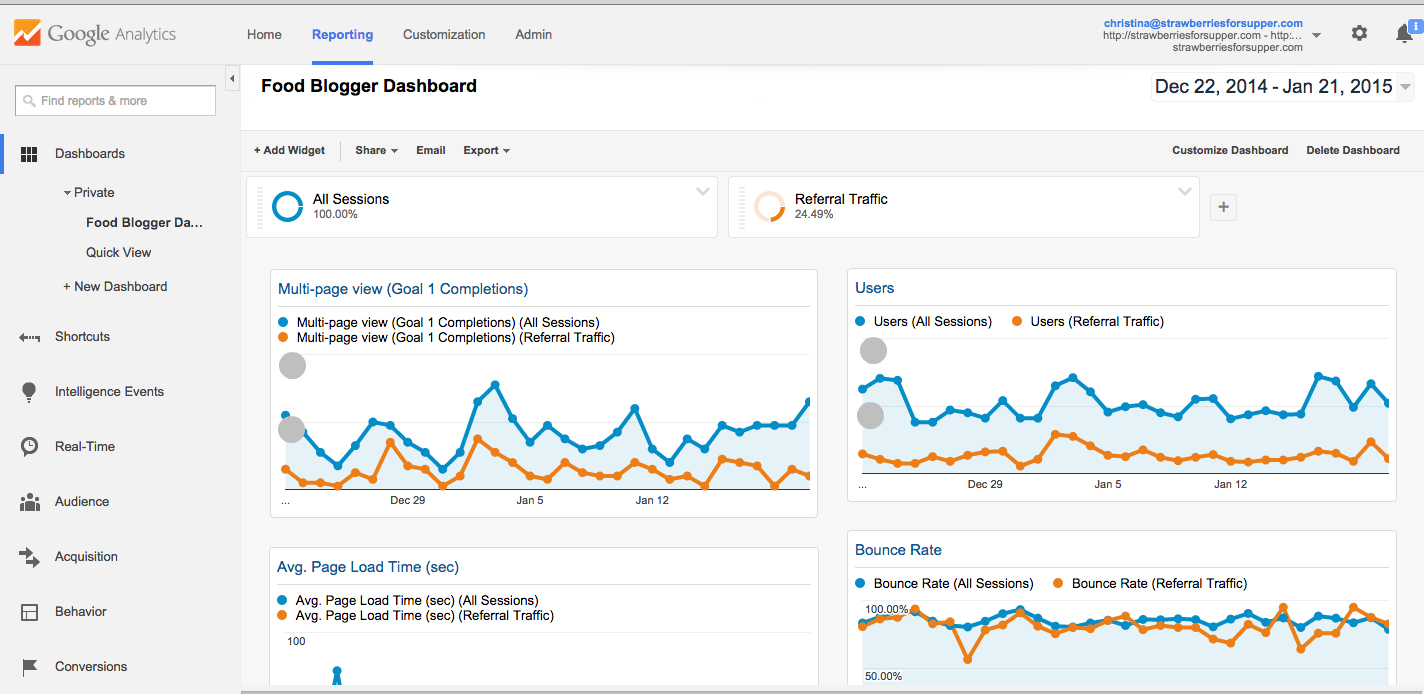Screen dimensions: 1424x694
Task: Click the Intelligence Events lightbulb icon
Action: point(29,392)
